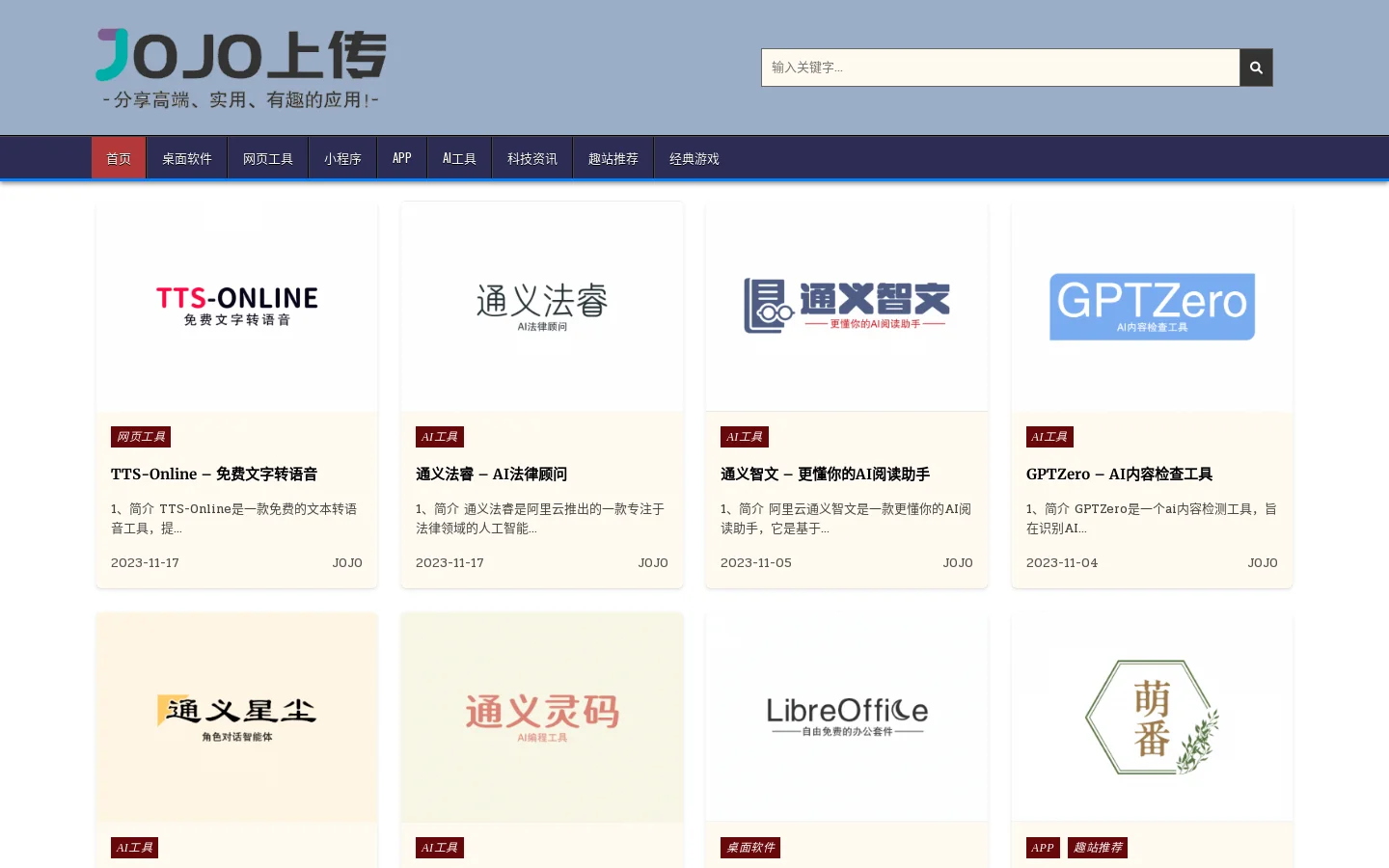Click the search magnifier icon button
The width and height of the screenshot is (1389, 868).
click(1256, 68)
